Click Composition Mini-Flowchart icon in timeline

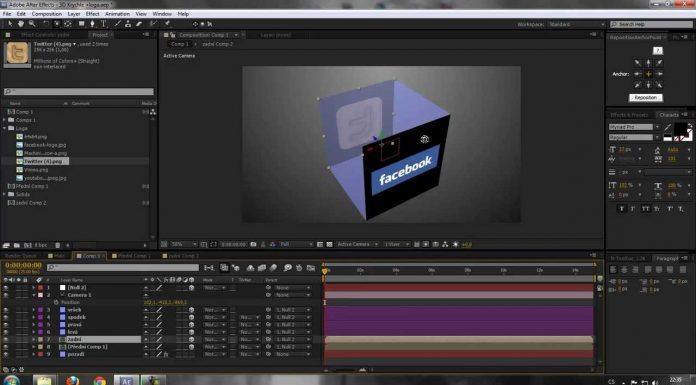tap(209, 267)
